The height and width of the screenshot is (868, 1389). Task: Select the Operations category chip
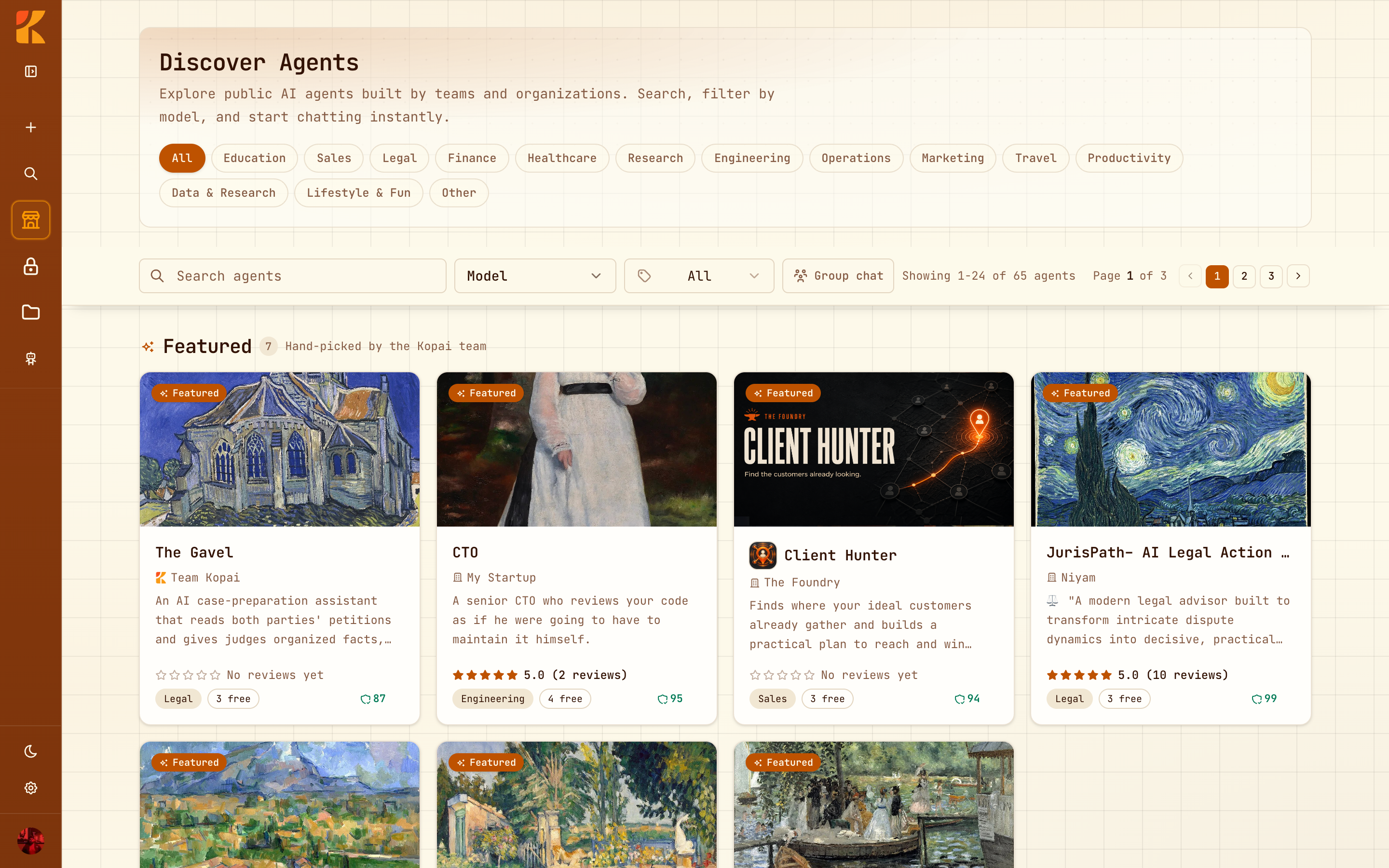pyautogui.click(x=856, y=159)
